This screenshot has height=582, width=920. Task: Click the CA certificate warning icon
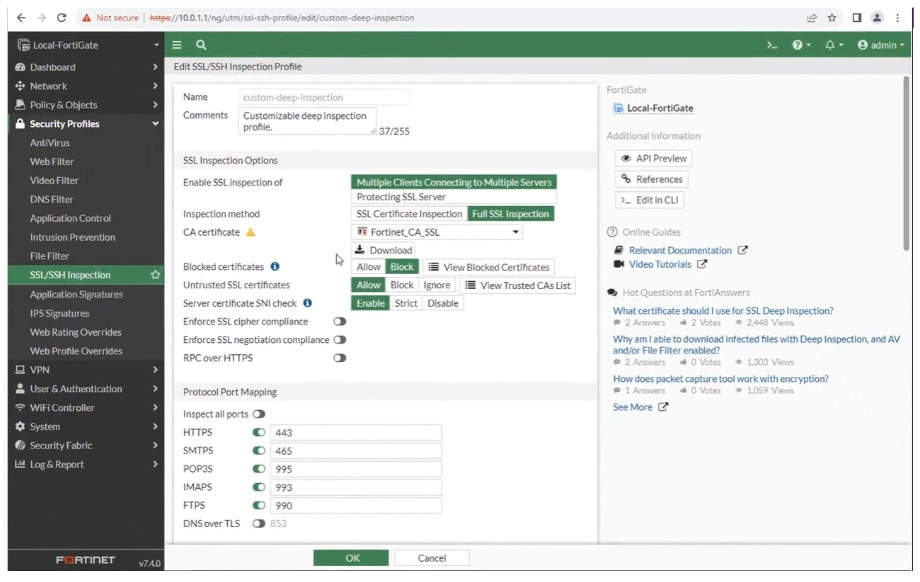tap(251, 232)
